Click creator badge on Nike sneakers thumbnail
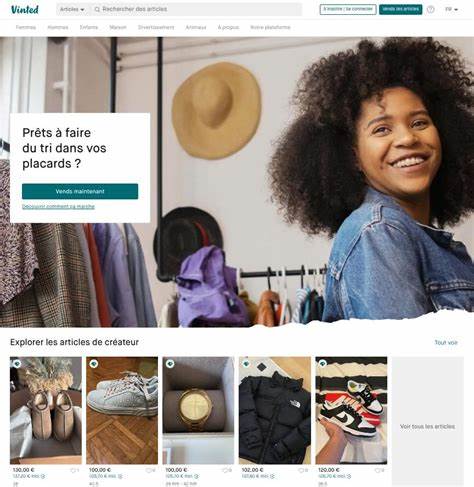Image resolution: width=474 pixels, height=487 pixels. 323,364
